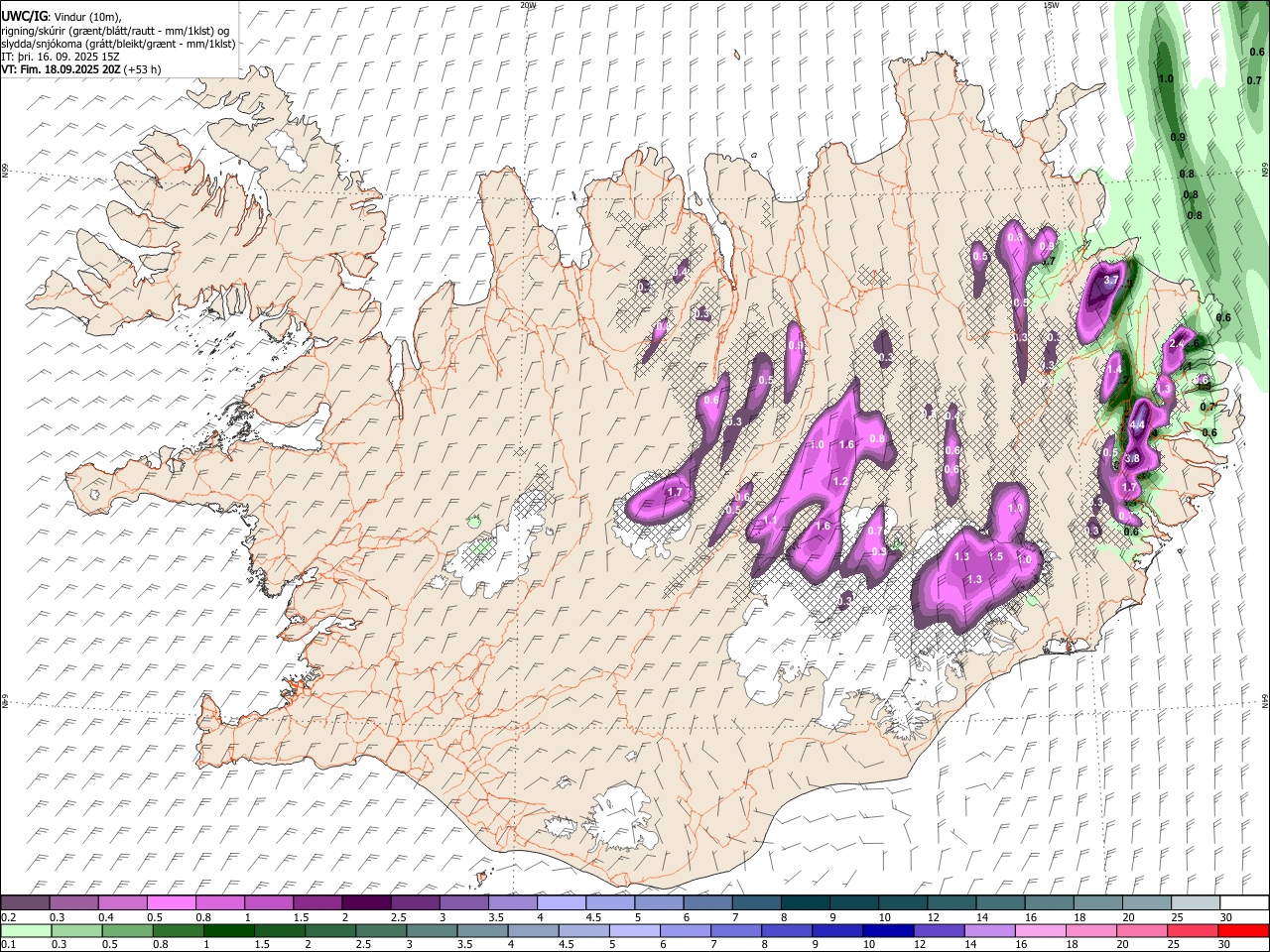Image resolution: width=1270 pixels, height=952 pixels.
Task: Click the '20W' longitude label on the top edge
Action: 529,4
